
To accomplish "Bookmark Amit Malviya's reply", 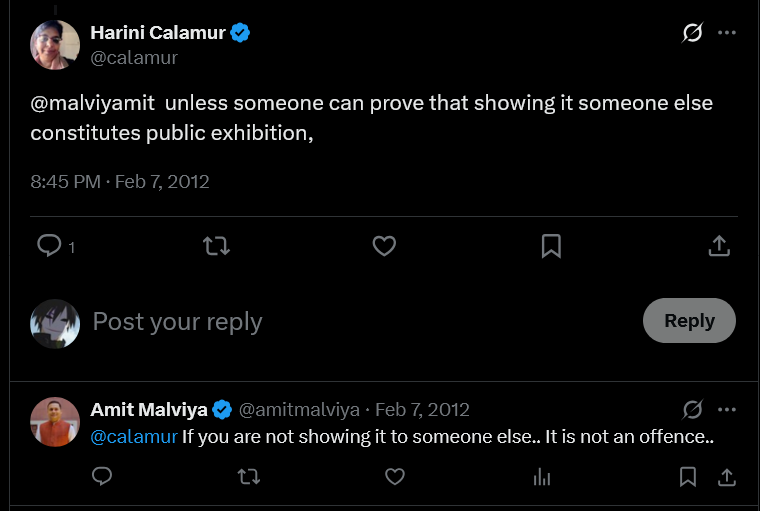I will tap(688, 477).
